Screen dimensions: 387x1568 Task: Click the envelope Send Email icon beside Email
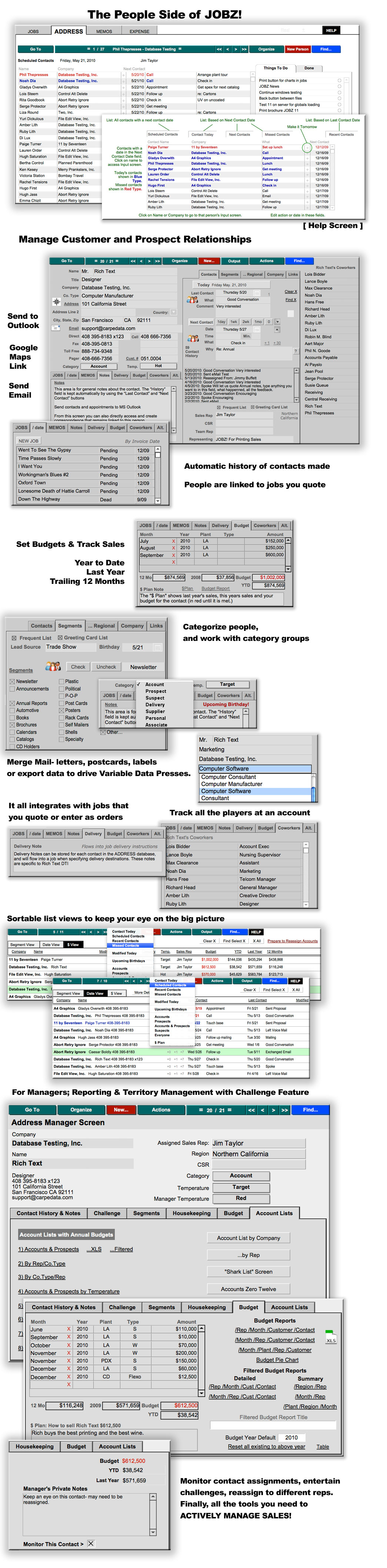pyautogui.click(x=56, y=328)
